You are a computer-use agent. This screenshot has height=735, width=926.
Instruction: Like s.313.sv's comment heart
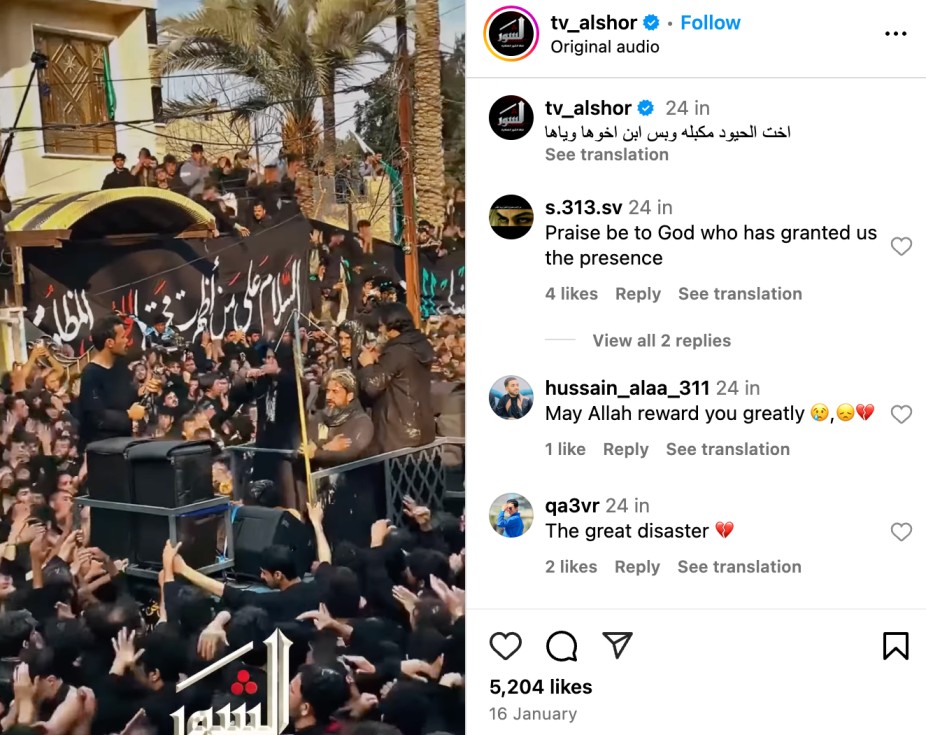click(x=901, y=246)
